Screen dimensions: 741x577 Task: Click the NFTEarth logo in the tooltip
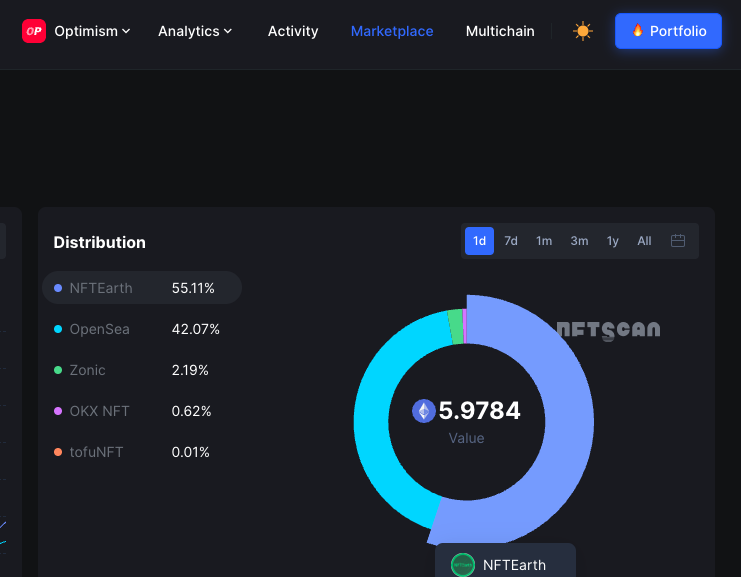(463, 565)
